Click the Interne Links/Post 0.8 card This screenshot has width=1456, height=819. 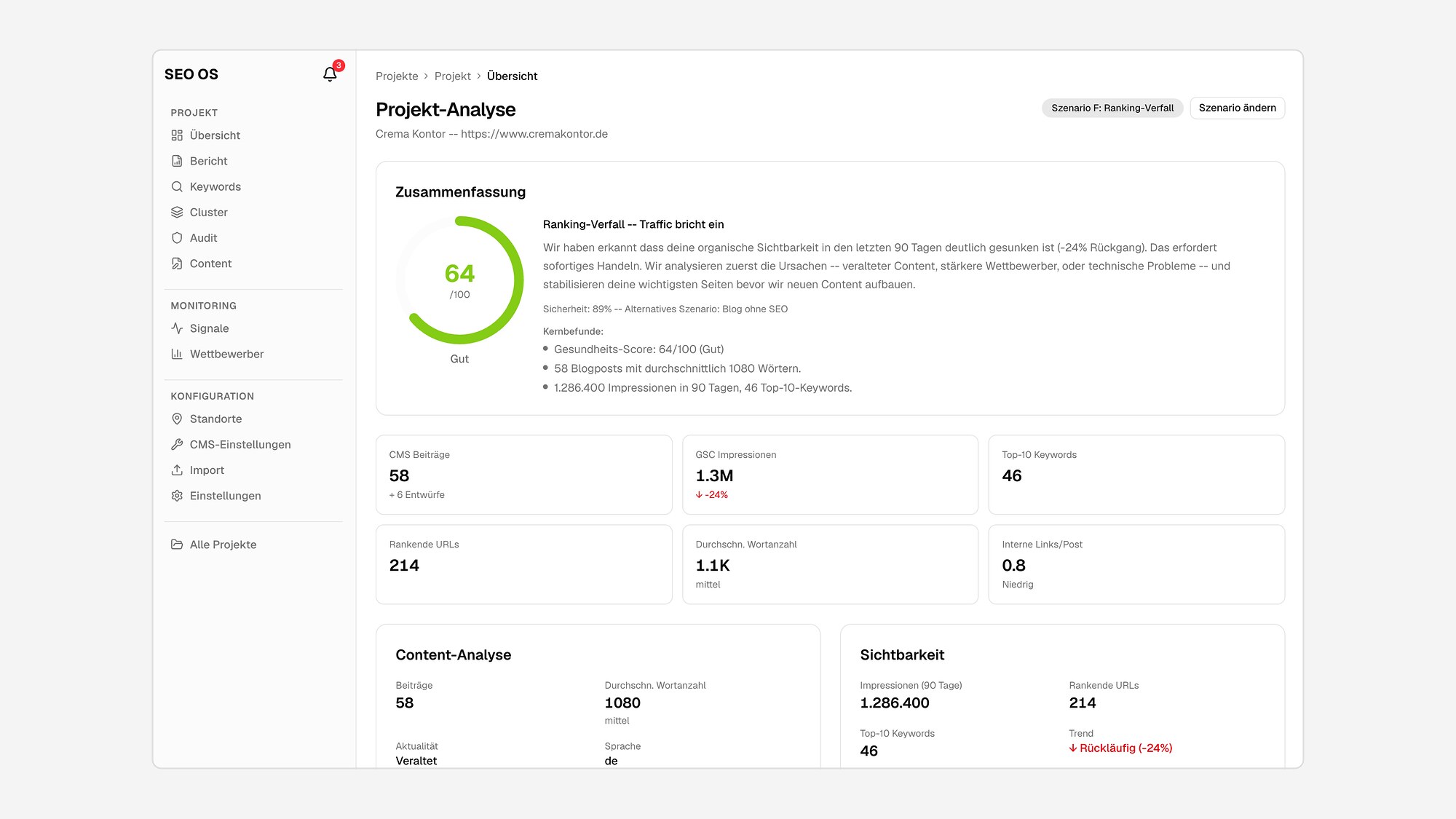[1136, 564]
